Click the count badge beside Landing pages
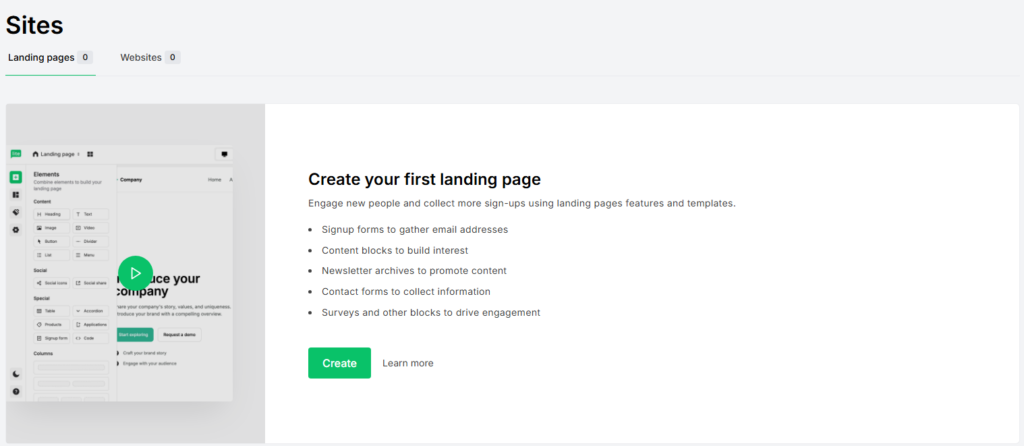Screen dimensions: 1024x446 point(85,57)
